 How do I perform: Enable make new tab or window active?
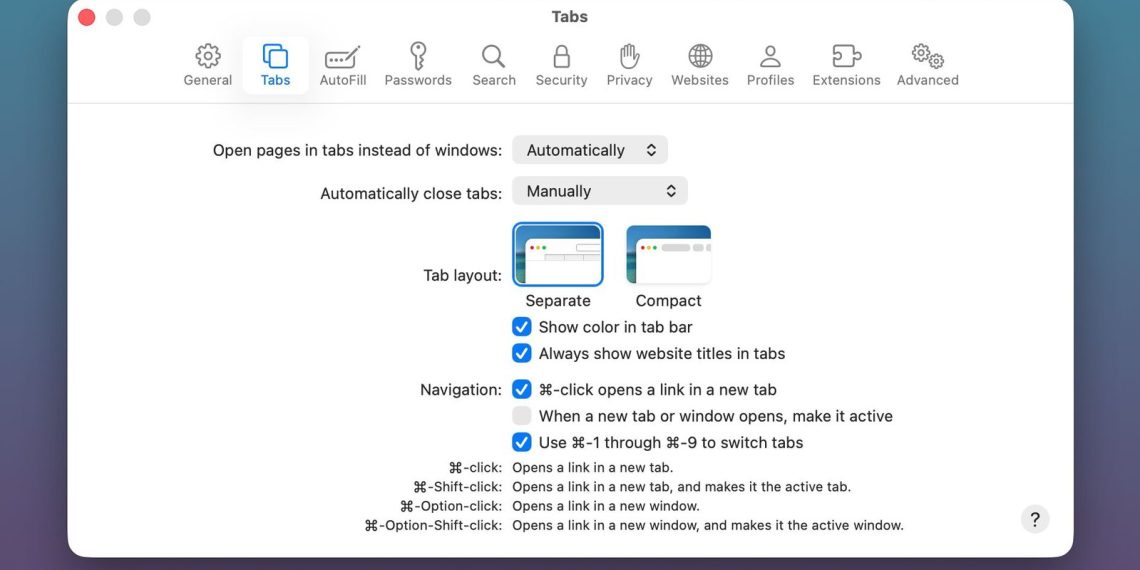[x=522, y=416]
